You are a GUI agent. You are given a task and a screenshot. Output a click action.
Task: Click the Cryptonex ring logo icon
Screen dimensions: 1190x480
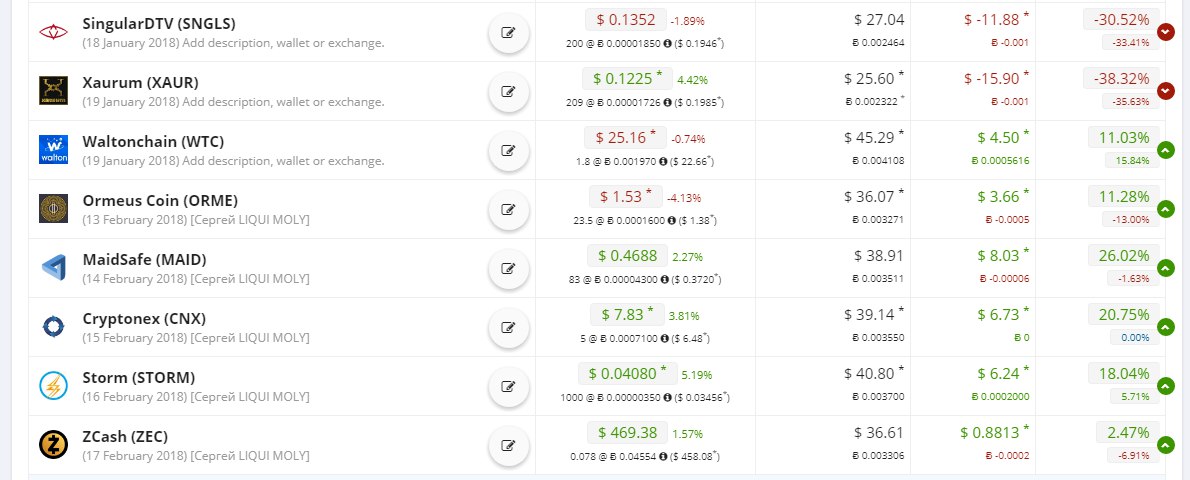pos(53,327)
